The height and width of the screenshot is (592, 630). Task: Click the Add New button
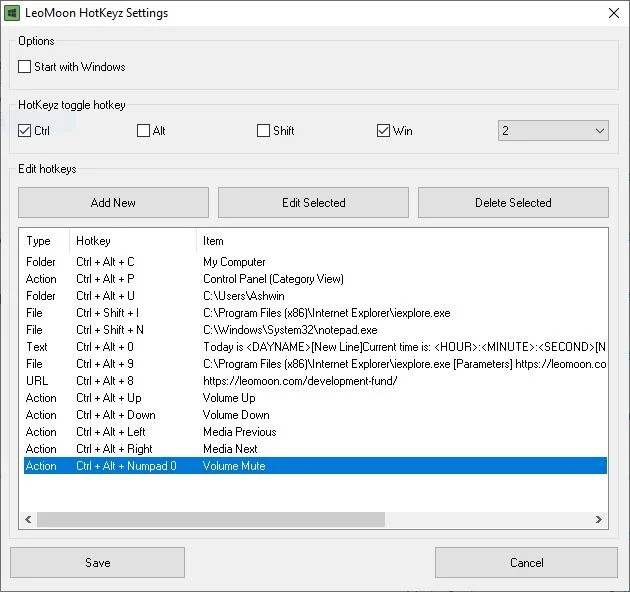[x=113, y=202]
